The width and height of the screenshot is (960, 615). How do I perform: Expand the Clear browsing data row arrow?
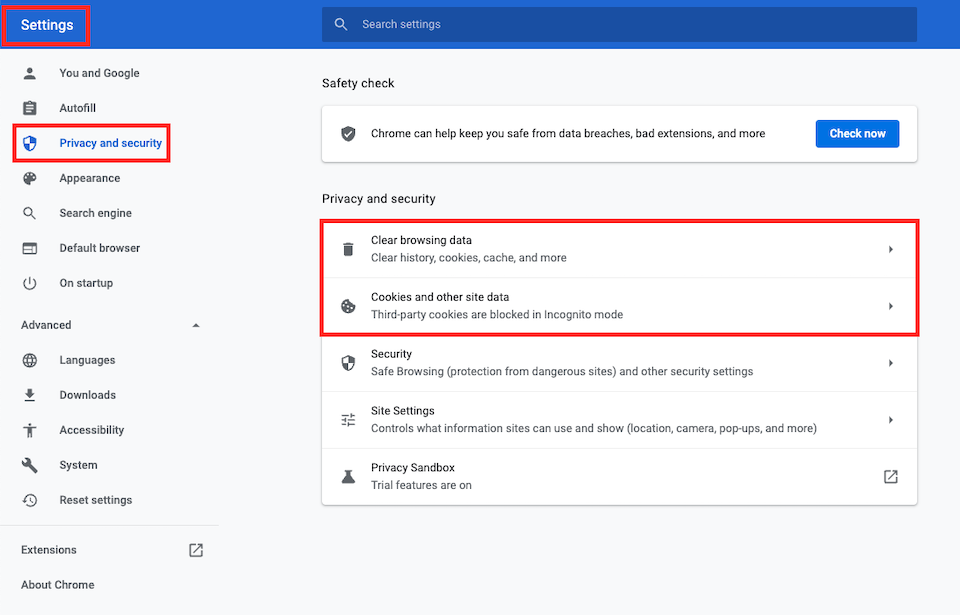(x=890, y=249)
